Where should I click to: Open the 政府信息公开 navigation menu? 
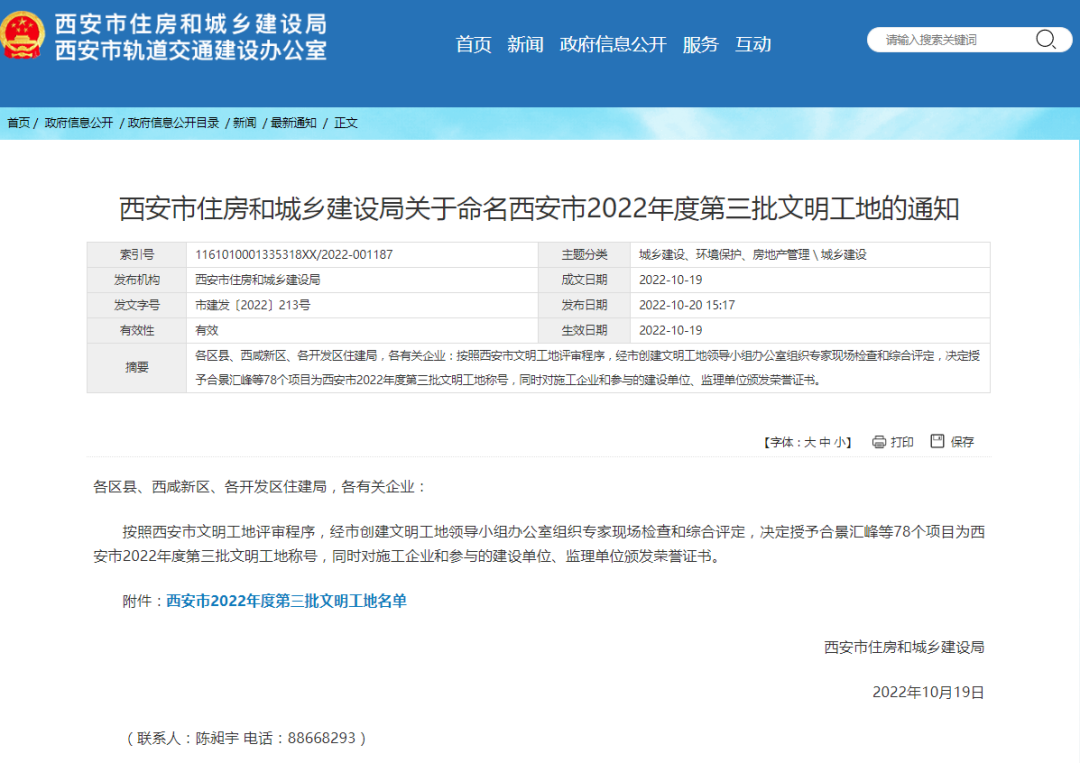[612, 45]
